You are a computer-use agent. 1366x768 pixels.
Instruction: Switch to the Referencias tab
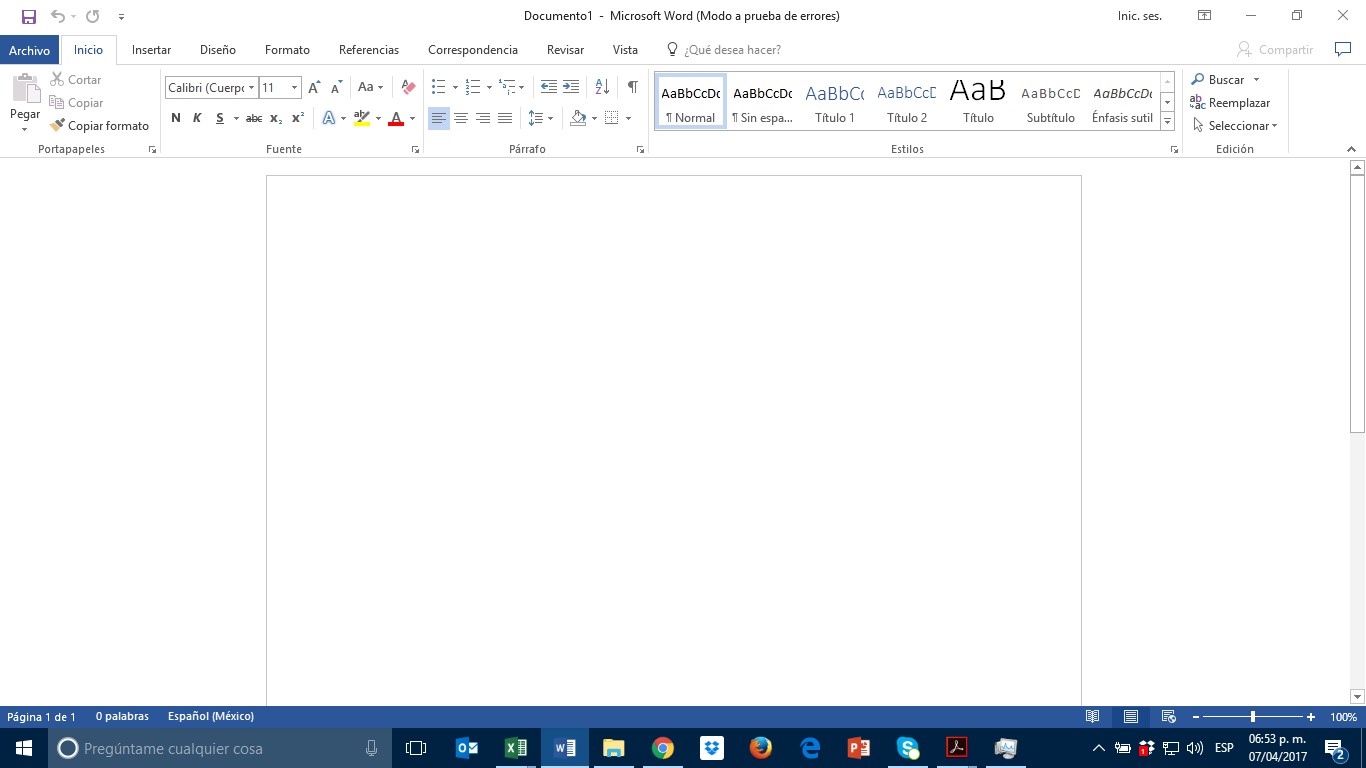[369, 50]
